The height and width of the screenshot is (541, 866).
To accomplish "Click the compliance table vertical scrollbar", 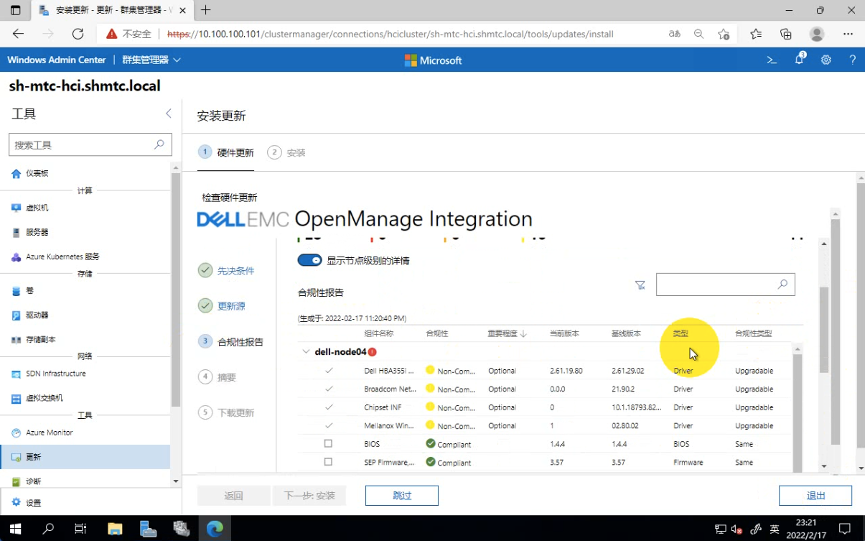I will pos(797,413).
